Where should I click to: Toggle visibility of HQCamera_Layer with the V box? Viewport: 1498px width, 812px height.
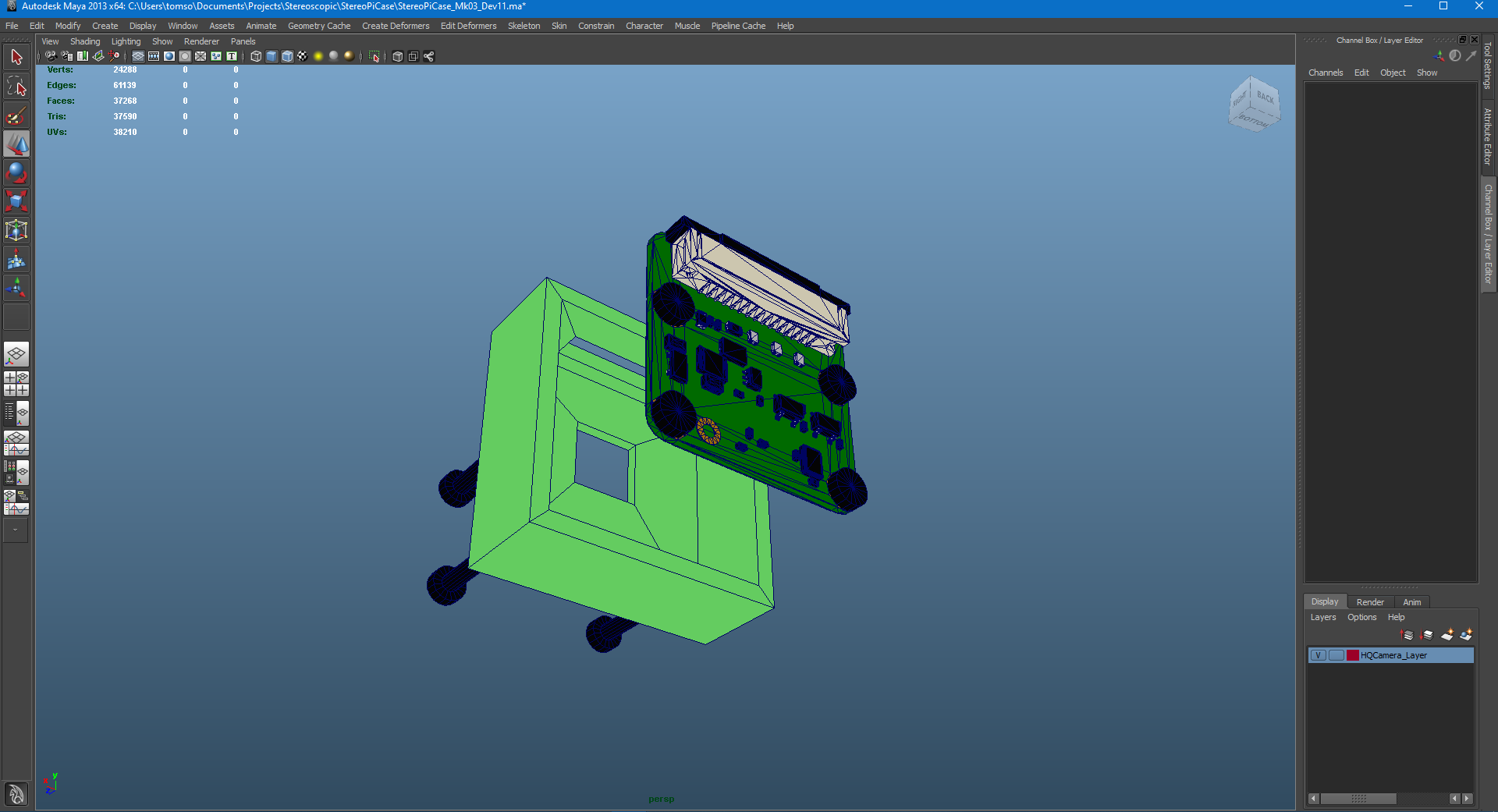click(x=1319, y=656)
